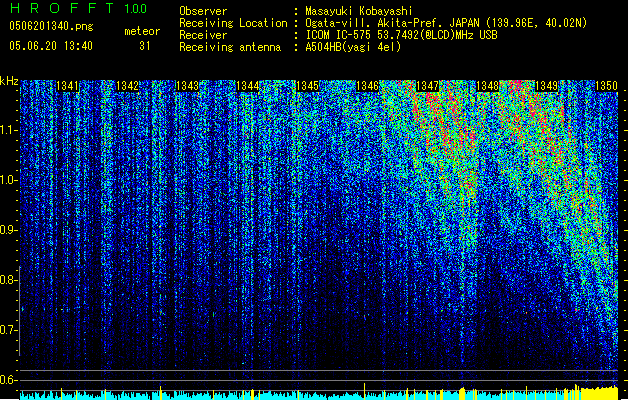Click the Receiving Location label
629x400 pixels.
[233, 23]
